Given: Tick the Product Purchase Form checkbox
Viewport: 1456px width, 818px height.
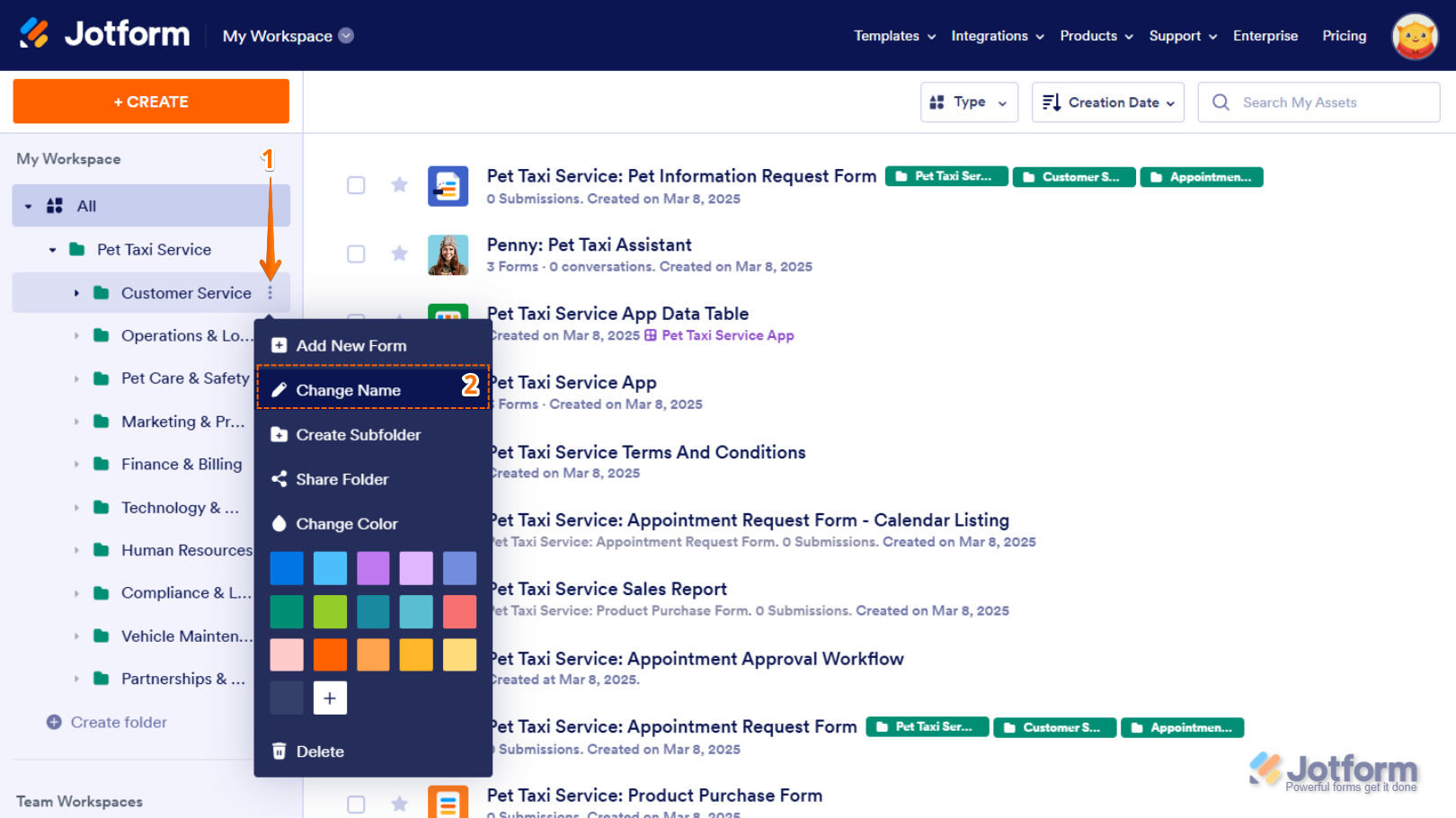Looking at the screenshot, I should click(356, 804).
